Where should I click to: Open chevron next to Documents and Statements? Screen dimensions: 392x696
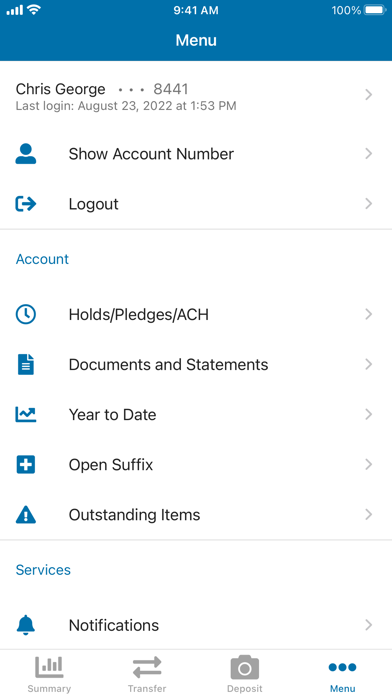(x=368, y=364)
